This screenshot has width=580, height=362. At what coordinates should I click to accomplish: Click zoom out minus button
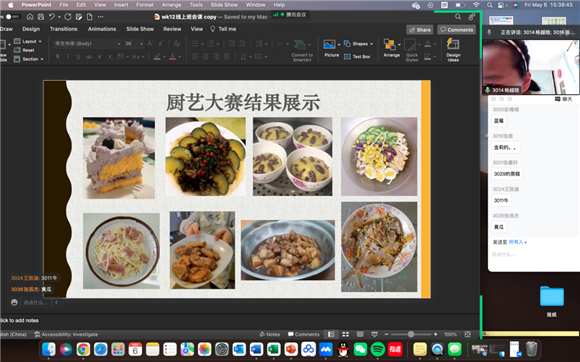coord(387,334)
